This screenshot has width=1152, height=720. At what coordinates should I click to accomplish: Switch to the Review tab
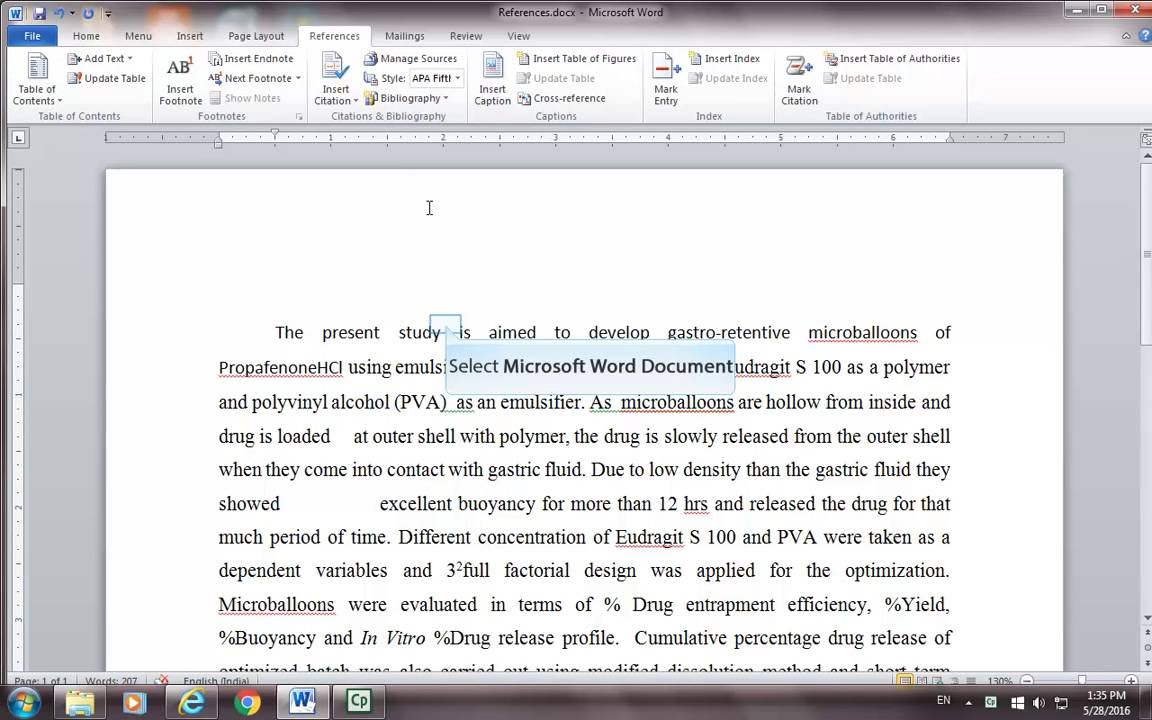(x=466, y=36)
